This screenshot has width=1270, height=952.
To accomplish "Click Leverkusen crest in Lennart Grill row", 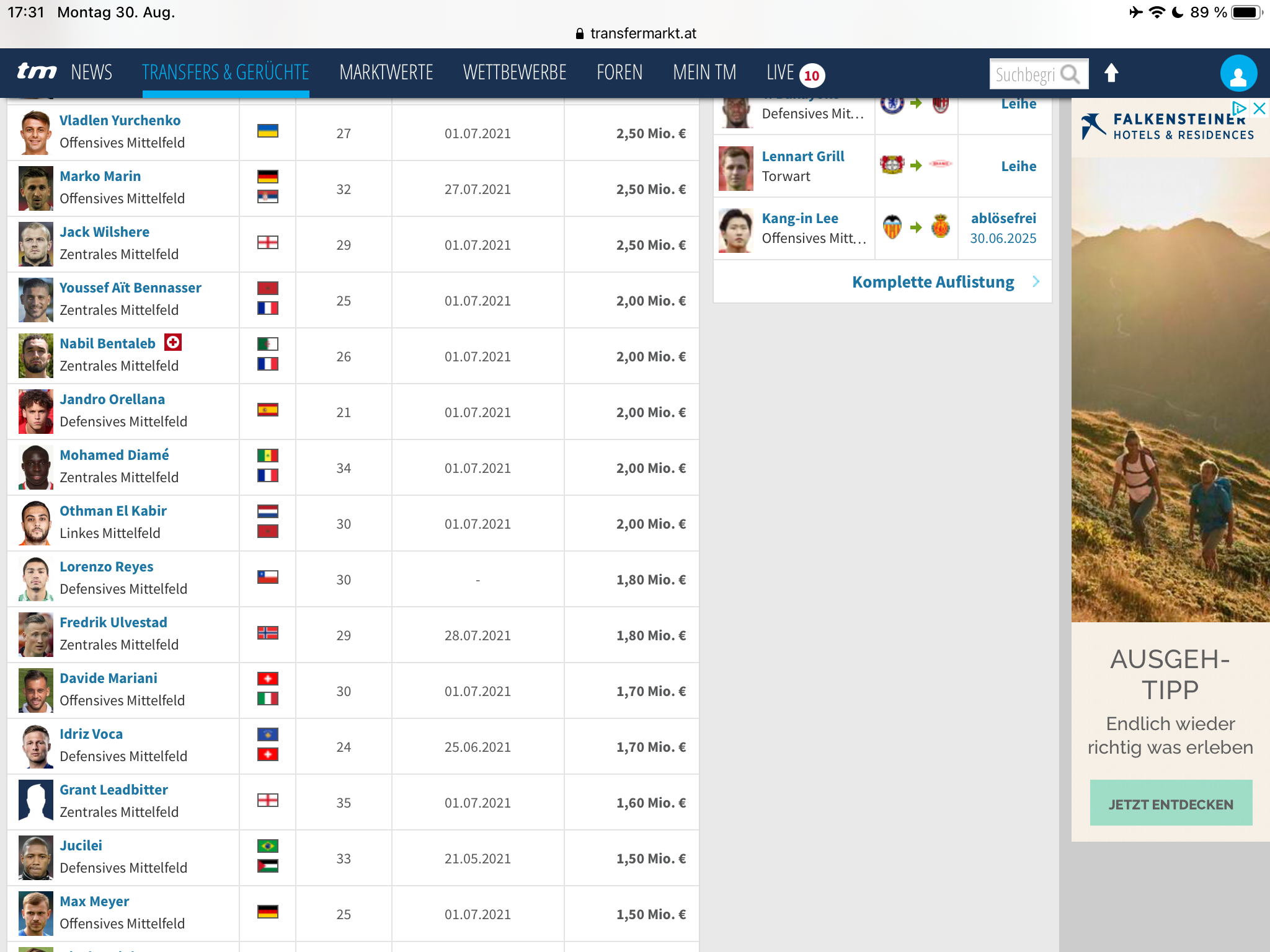I will point(892,165).
